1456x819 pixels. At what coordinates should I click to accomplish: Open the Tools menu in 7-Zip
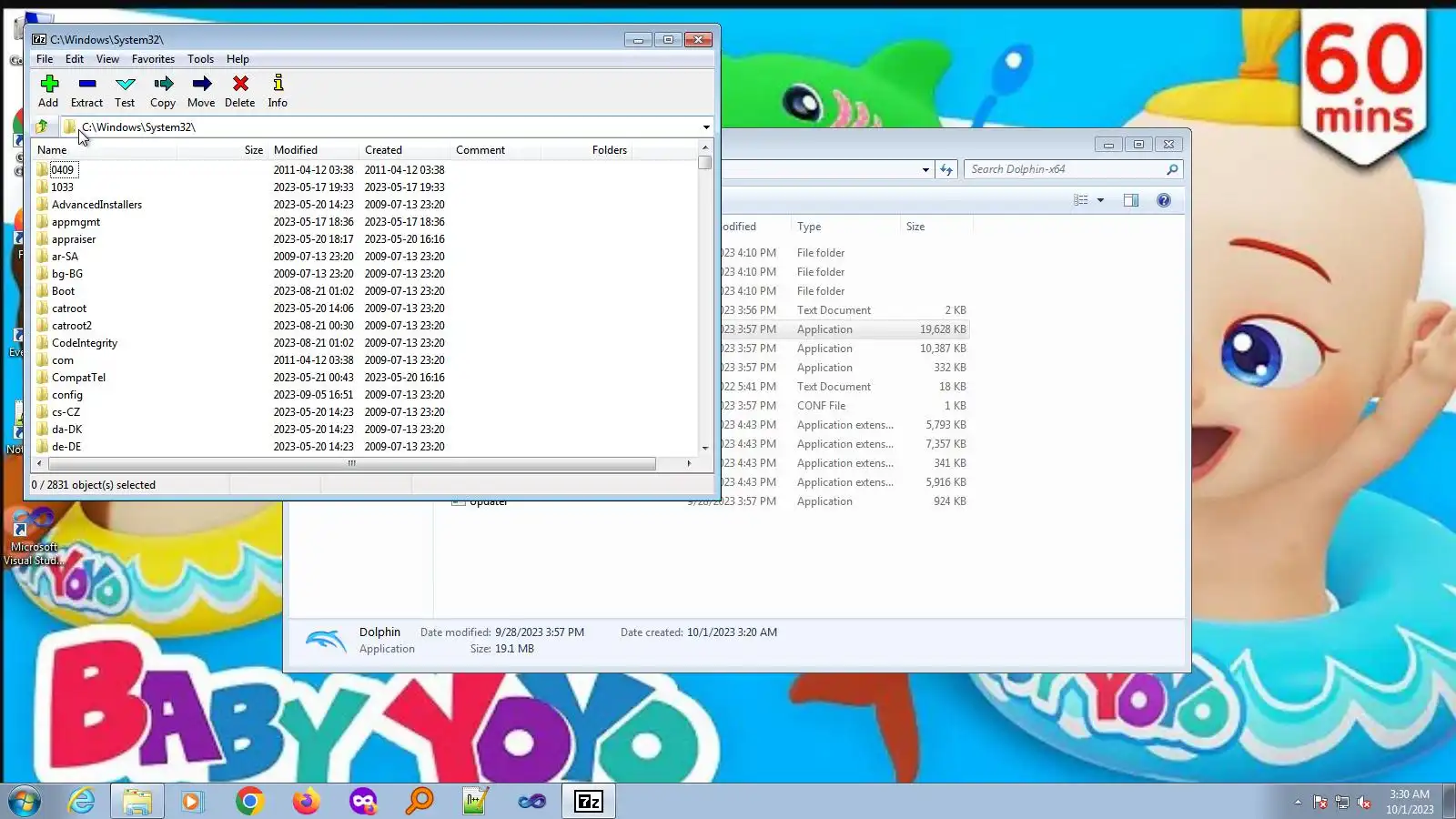pos(200,59)
